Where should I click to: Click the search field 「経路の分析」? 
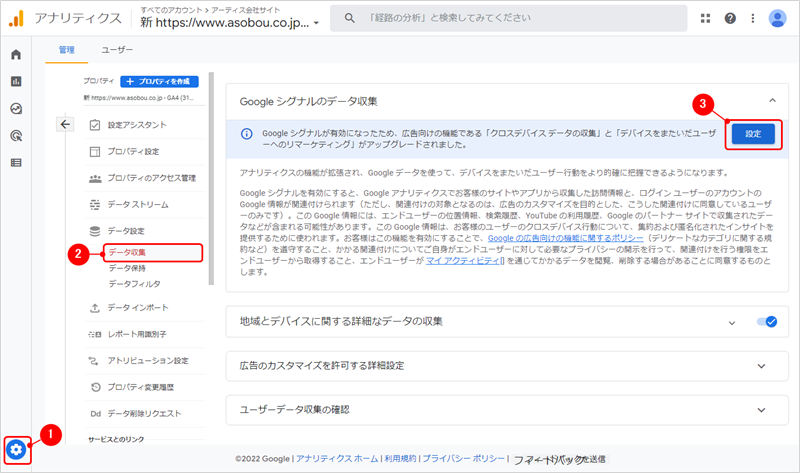click(x=508, y=18)
